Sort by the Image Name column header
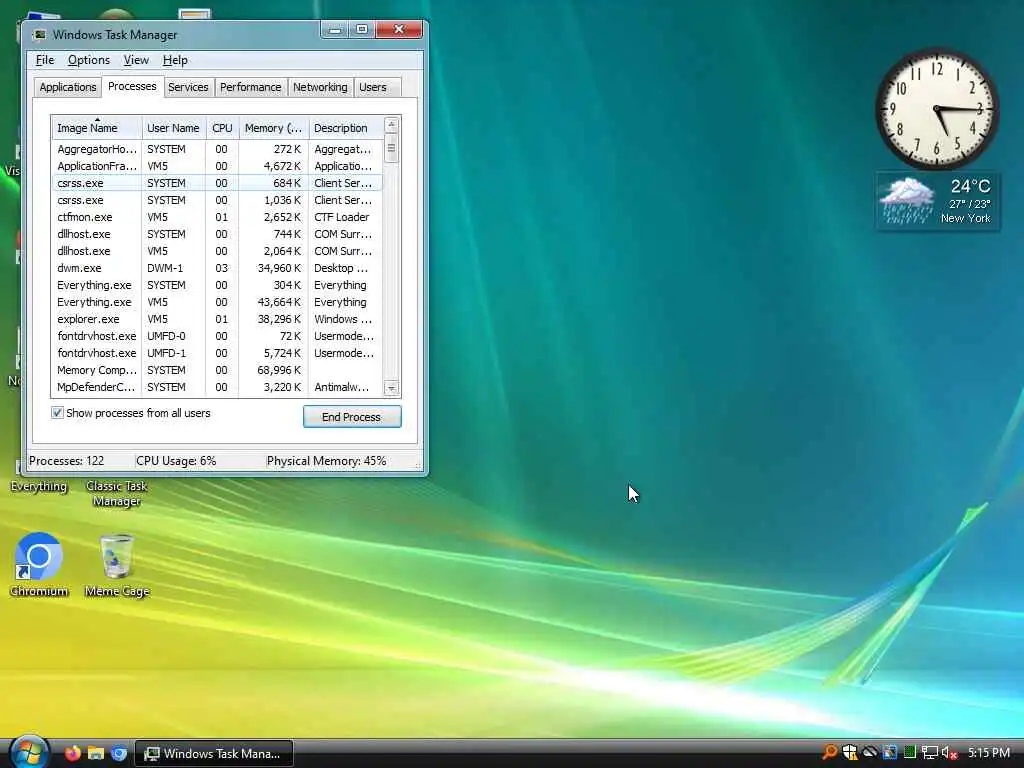The height and width of the screenshot is (768, 1024). pyautogui.click(x=96, y=128)
